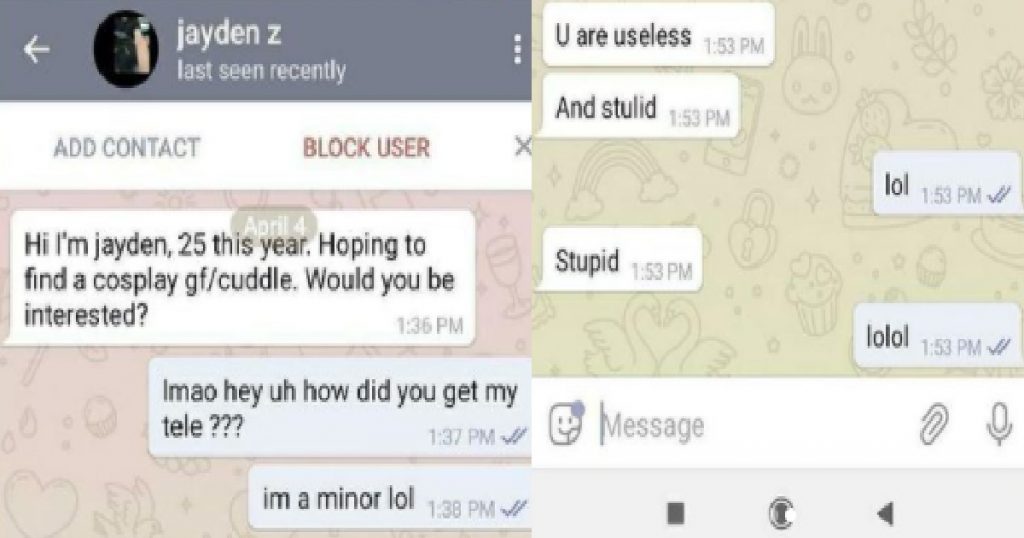Screen dimensions: 1024x538
Task: Tap the microphone voice message icon
Action: click(x=999, y=424)
